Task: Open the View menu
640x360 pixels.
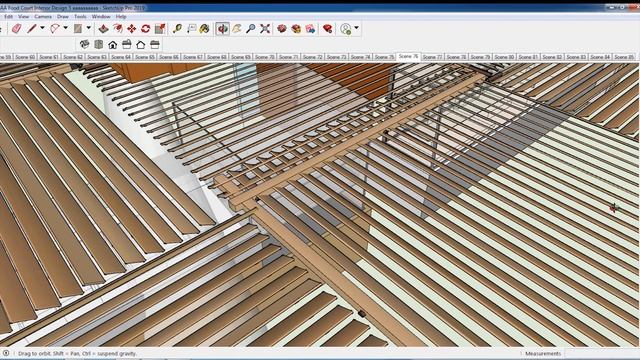Action: pyautogui.click(x=24, y=17)
